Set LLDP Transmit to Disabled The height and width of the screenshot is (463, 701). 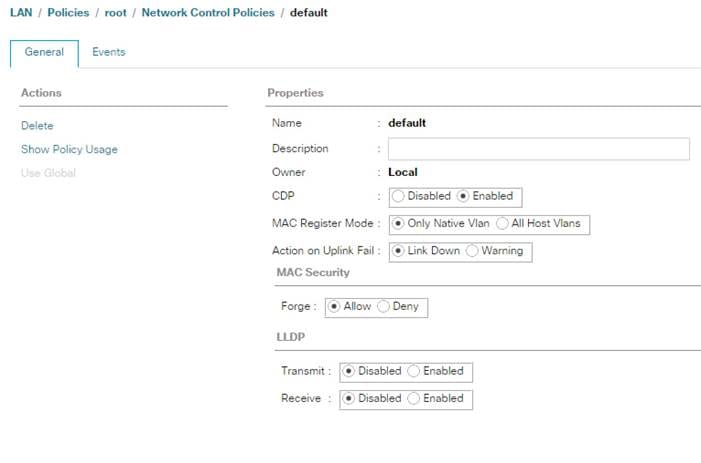point(349,371)
